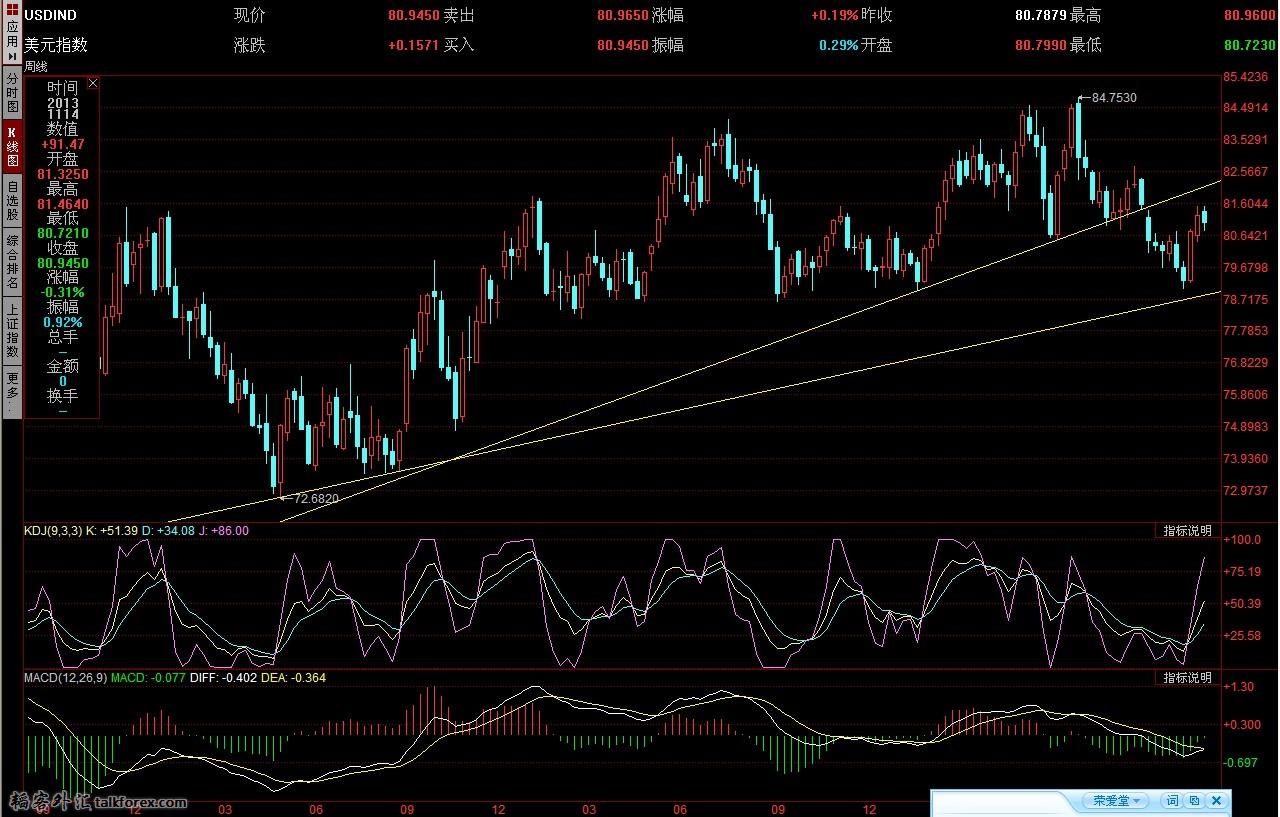Click the 词 dictionary icon in popup

point(1171,801)
